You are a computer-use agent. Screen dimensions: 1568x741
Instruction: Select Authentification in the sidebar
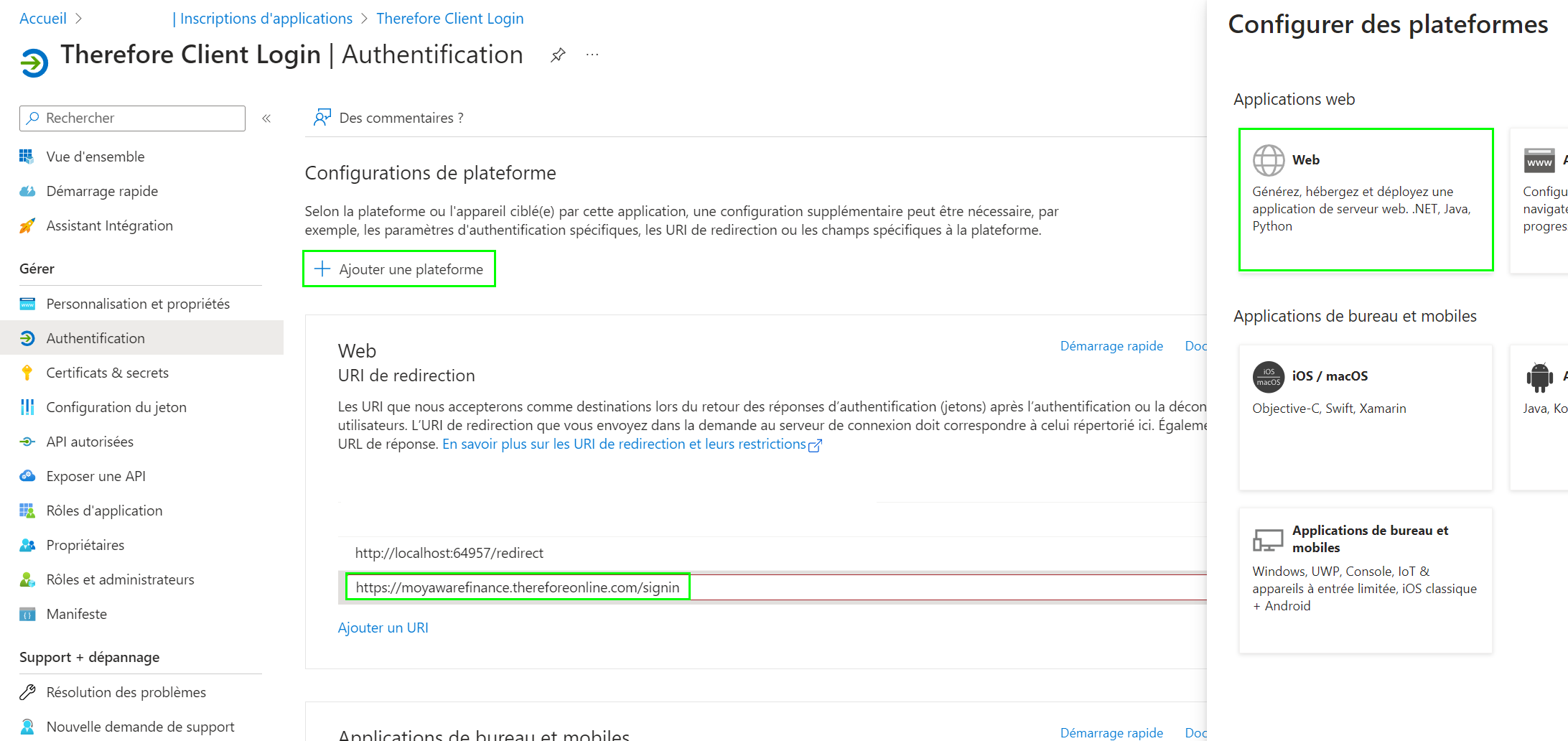(141, 338)
